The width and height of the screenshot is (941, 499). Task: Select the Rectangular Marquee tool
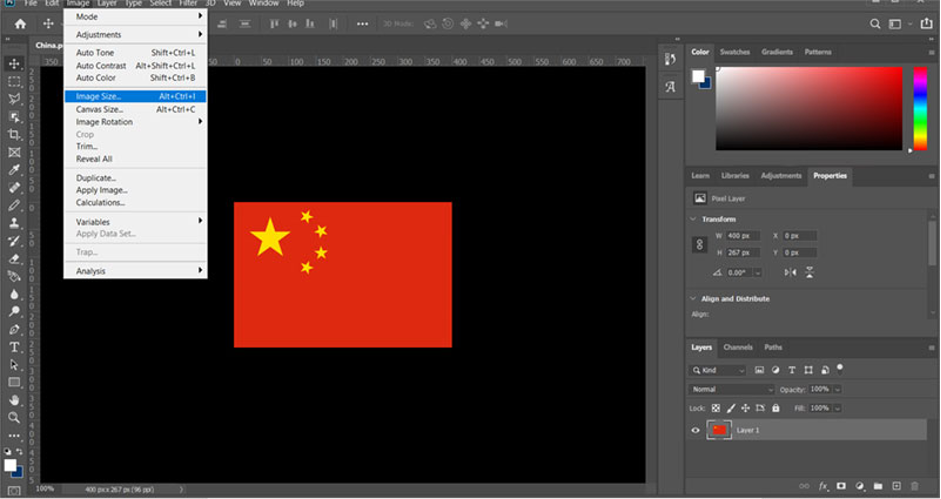[x=14, y=82]
